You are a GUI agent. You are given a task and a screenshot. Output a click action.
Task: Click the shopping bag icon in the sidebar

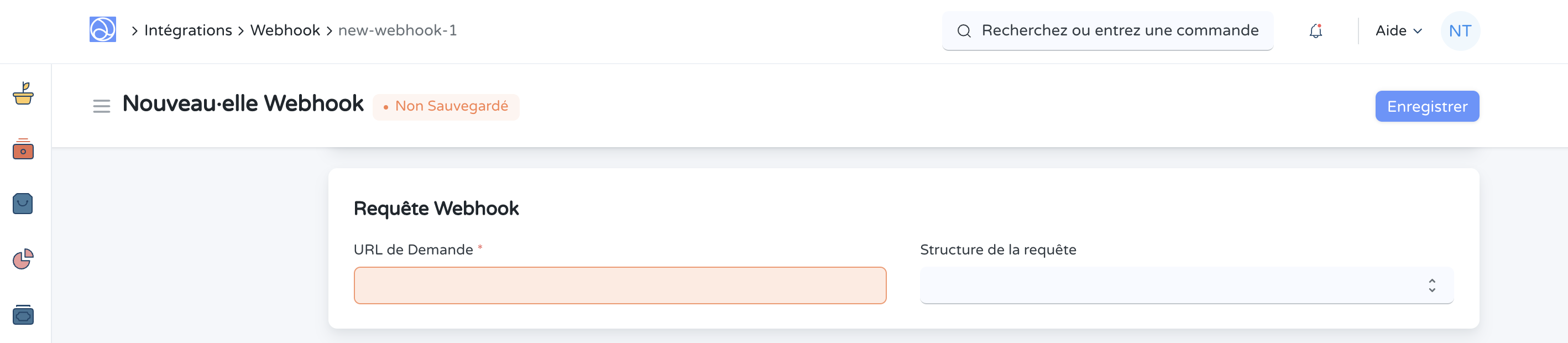click(23, 204)
